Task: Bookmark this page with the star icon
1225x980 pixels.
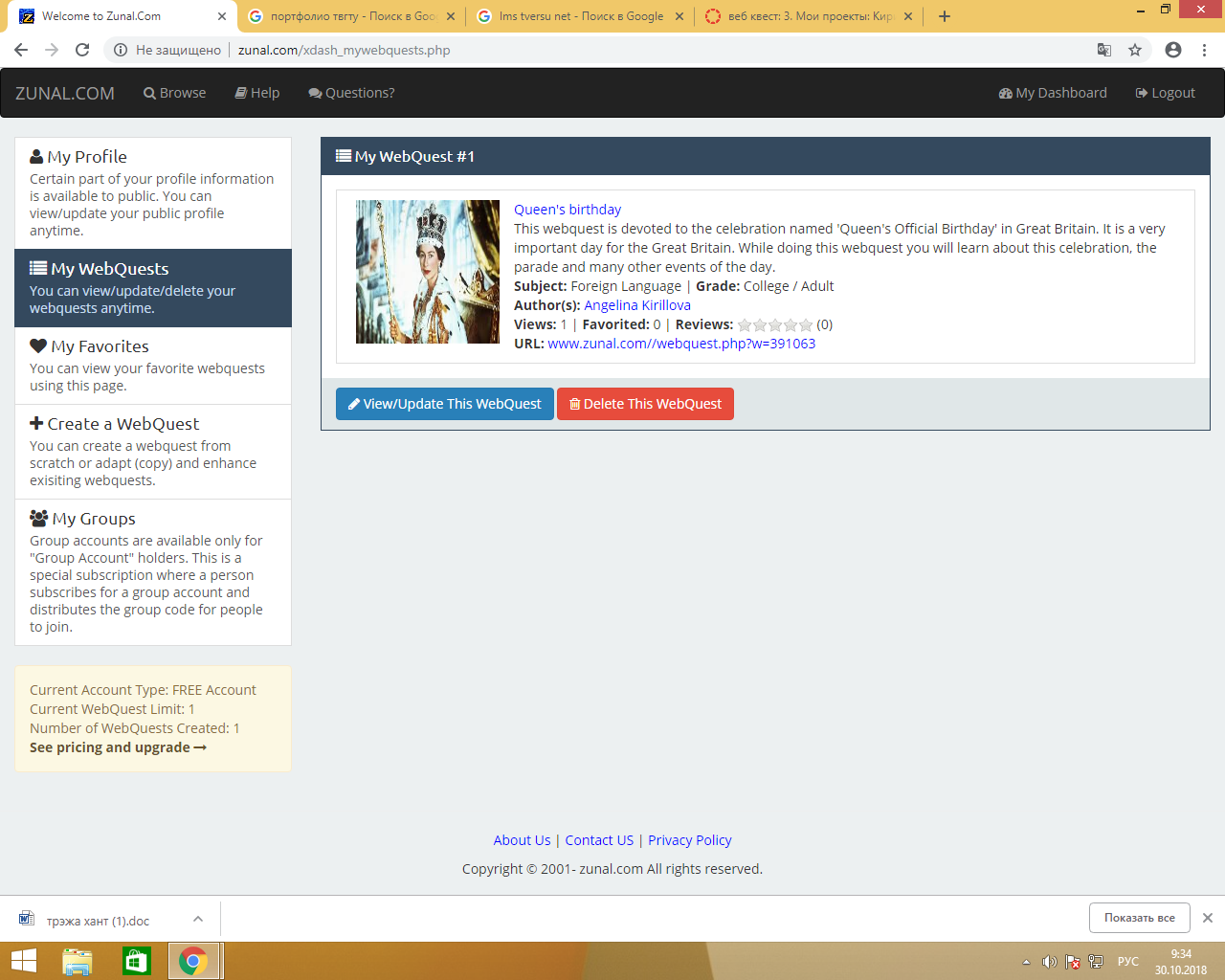Action: click(x=1135, y=50)
